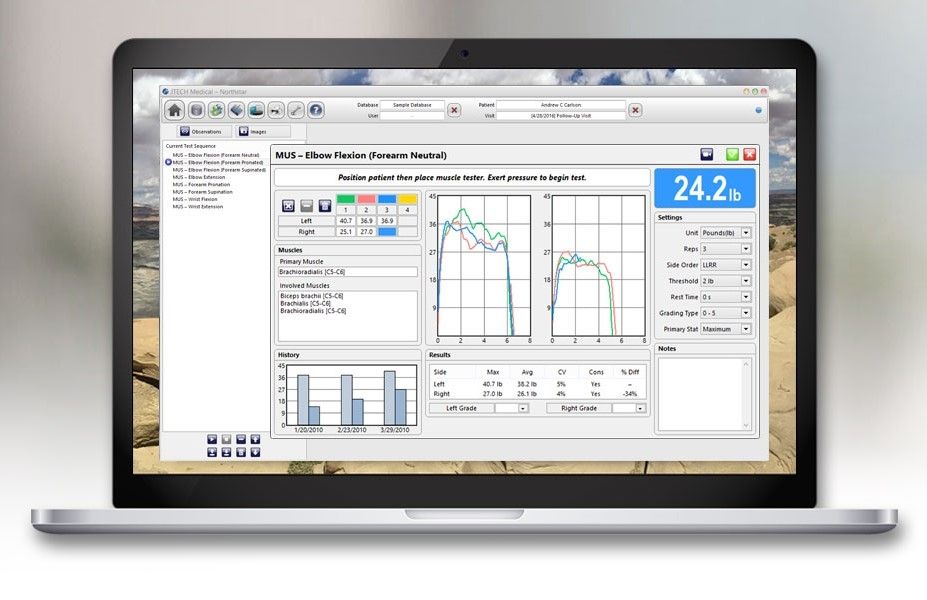The image size is (927, 600).
Task: Click the Home icon in toolbar
Action: pos(175,110)
